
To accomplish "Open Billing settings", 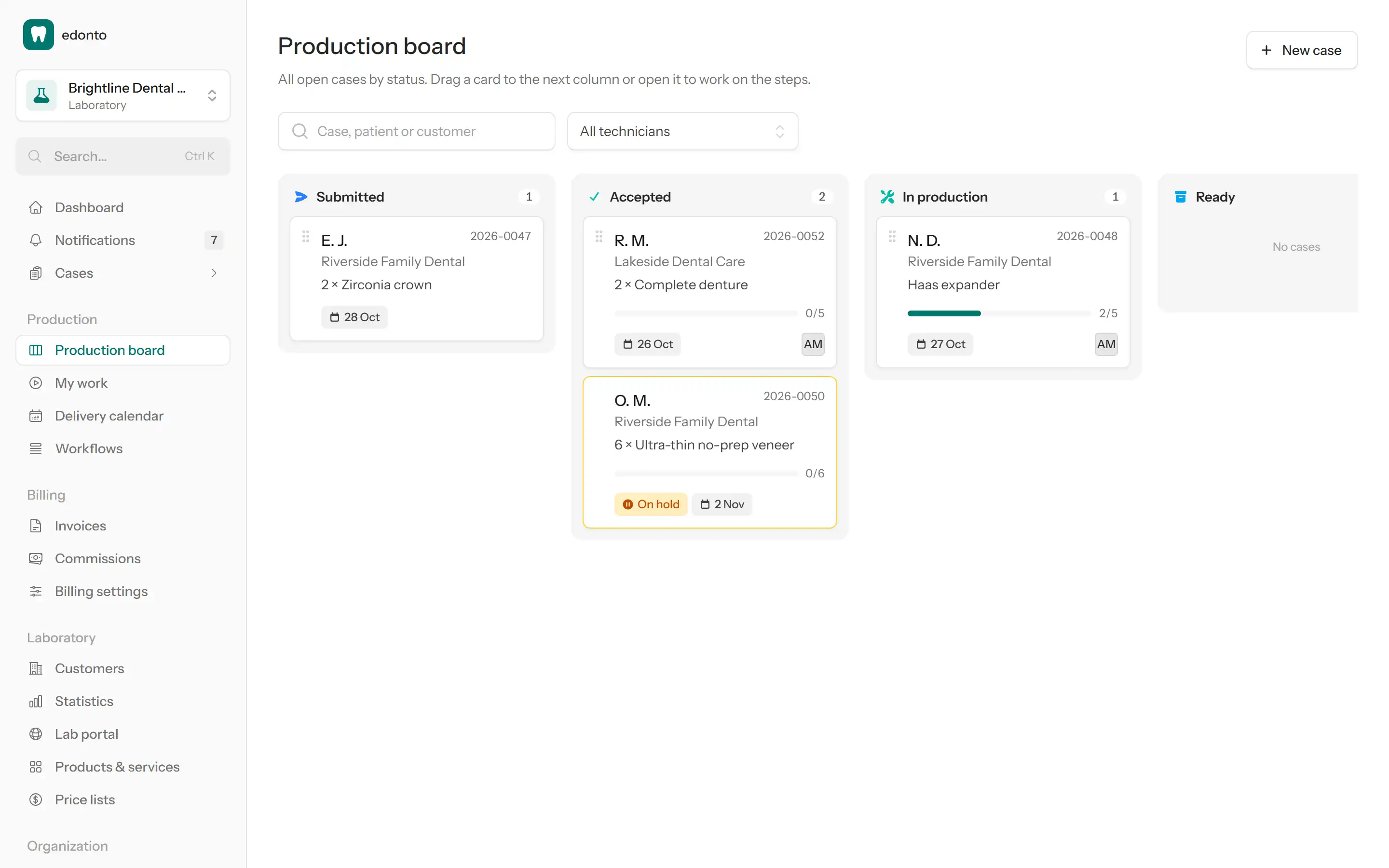I will (123, 591).
